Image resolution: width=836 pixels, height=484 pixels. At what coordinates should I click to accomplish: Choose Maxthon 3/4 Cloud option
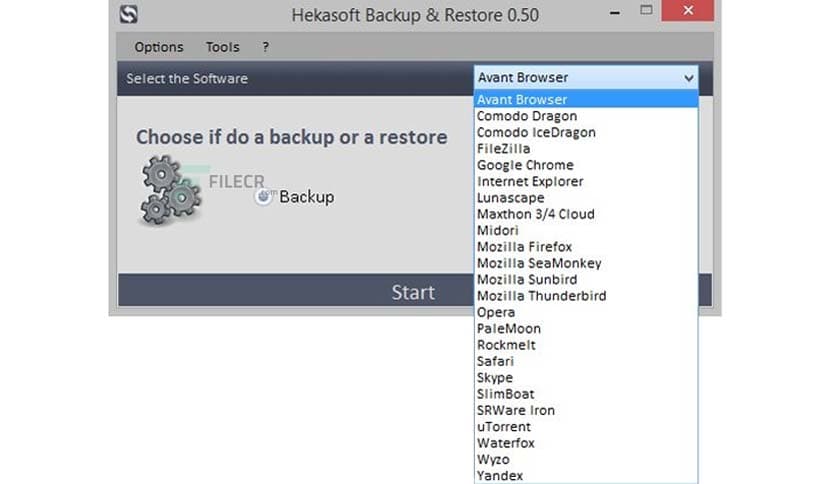586,214
